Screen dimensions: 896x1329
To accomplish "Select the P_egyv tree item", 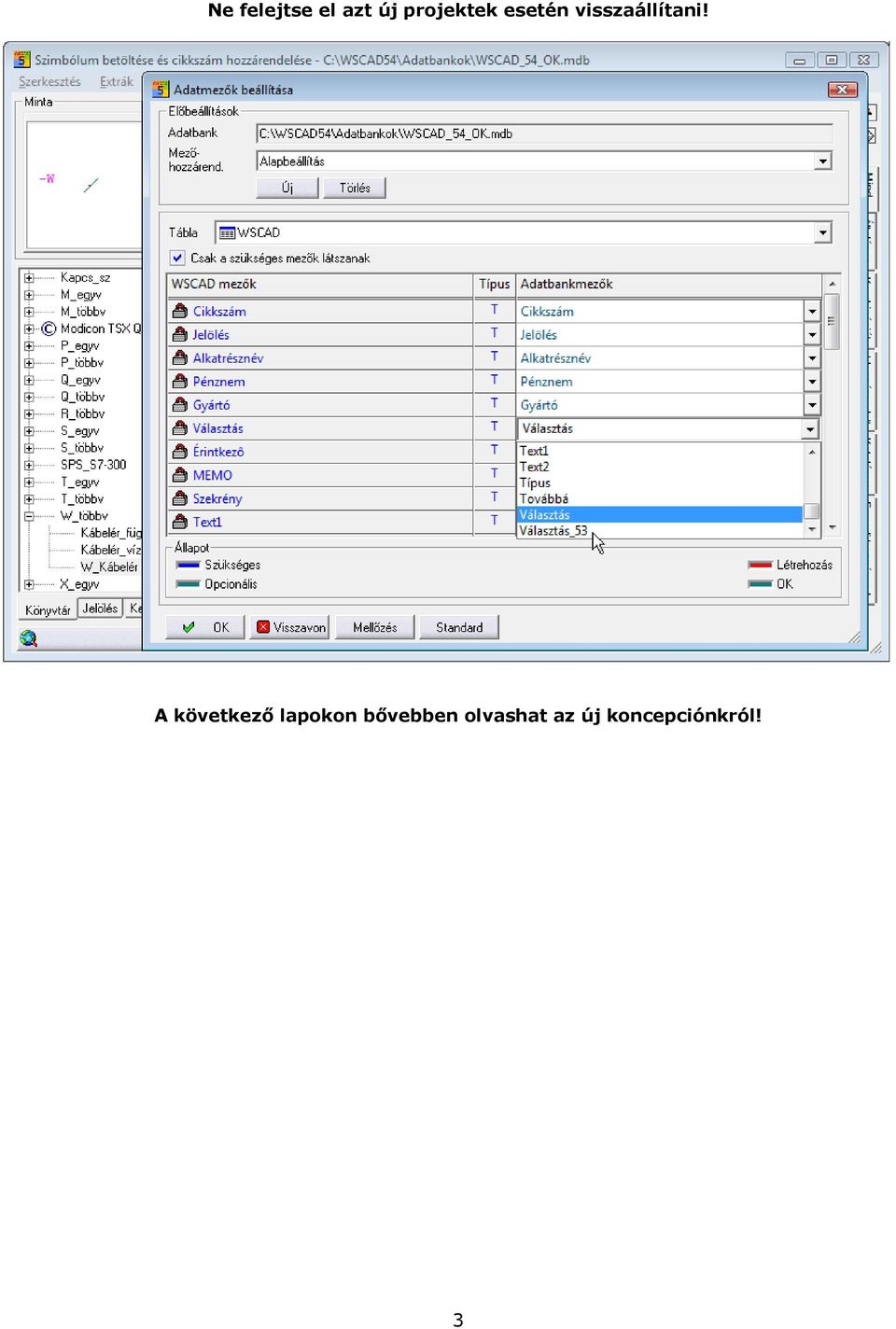I will 80,345.
